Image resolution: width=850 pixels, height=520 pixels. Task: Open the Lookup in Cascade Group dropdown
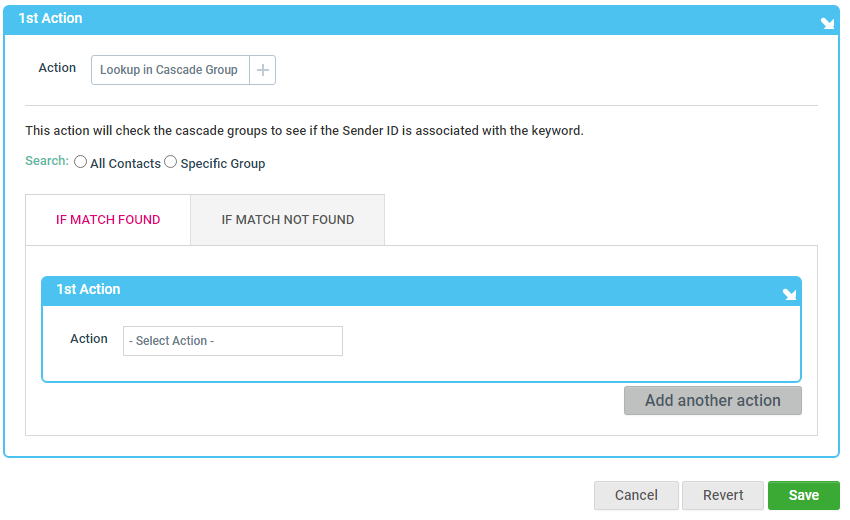(170, 70)
